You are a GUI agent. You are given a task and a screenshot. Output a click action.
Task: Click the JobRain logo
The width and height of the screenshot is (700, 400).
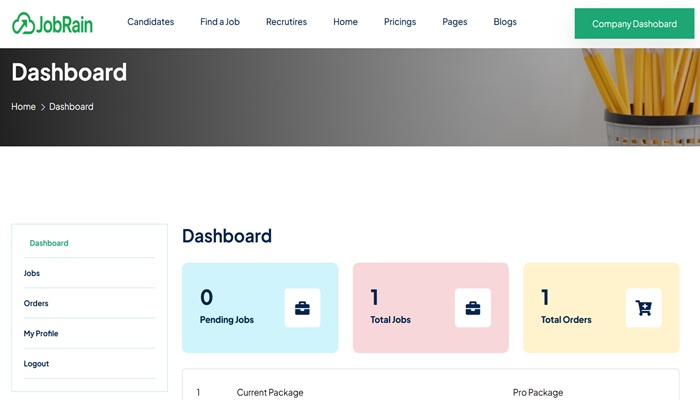pos(52,23)
